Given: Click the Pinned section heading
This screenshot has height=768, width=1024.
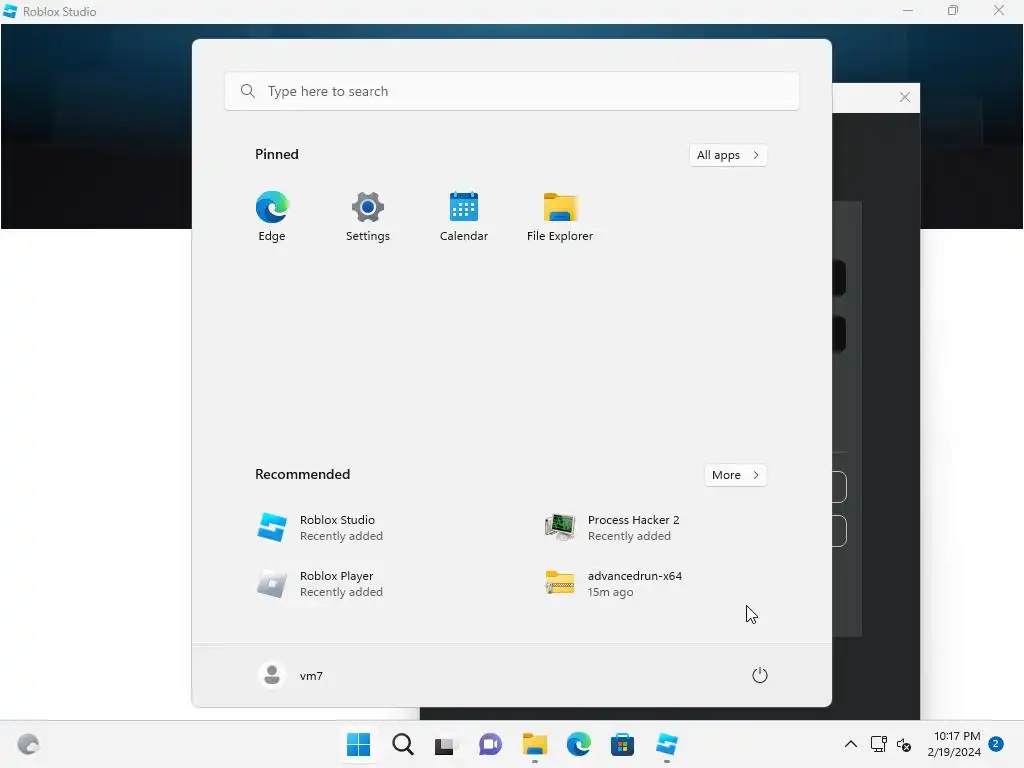Looking at the screenshot, I should click(x=277, y=154).
